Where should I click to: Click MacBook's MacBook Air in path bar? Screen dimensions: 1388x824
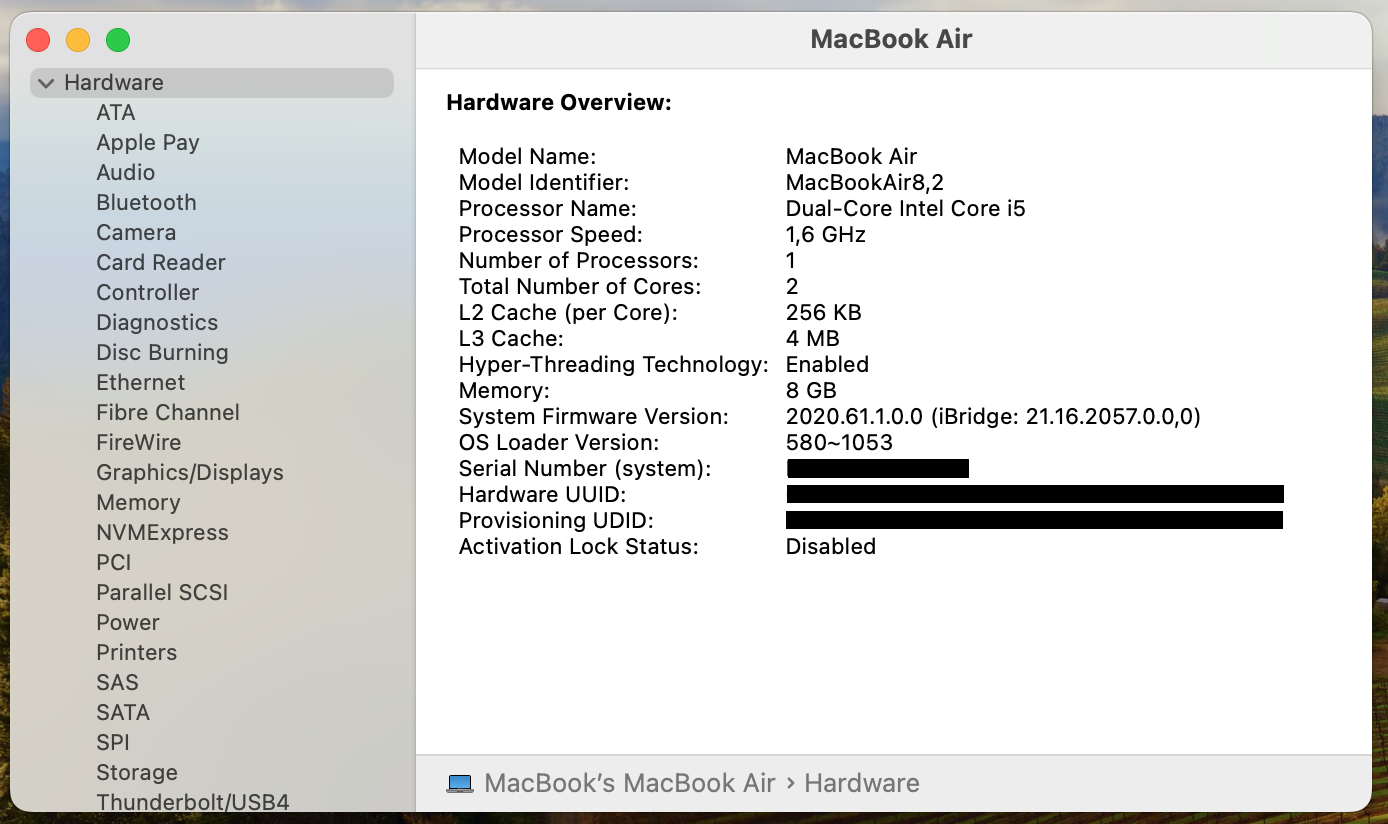click(x=629, y=783)
